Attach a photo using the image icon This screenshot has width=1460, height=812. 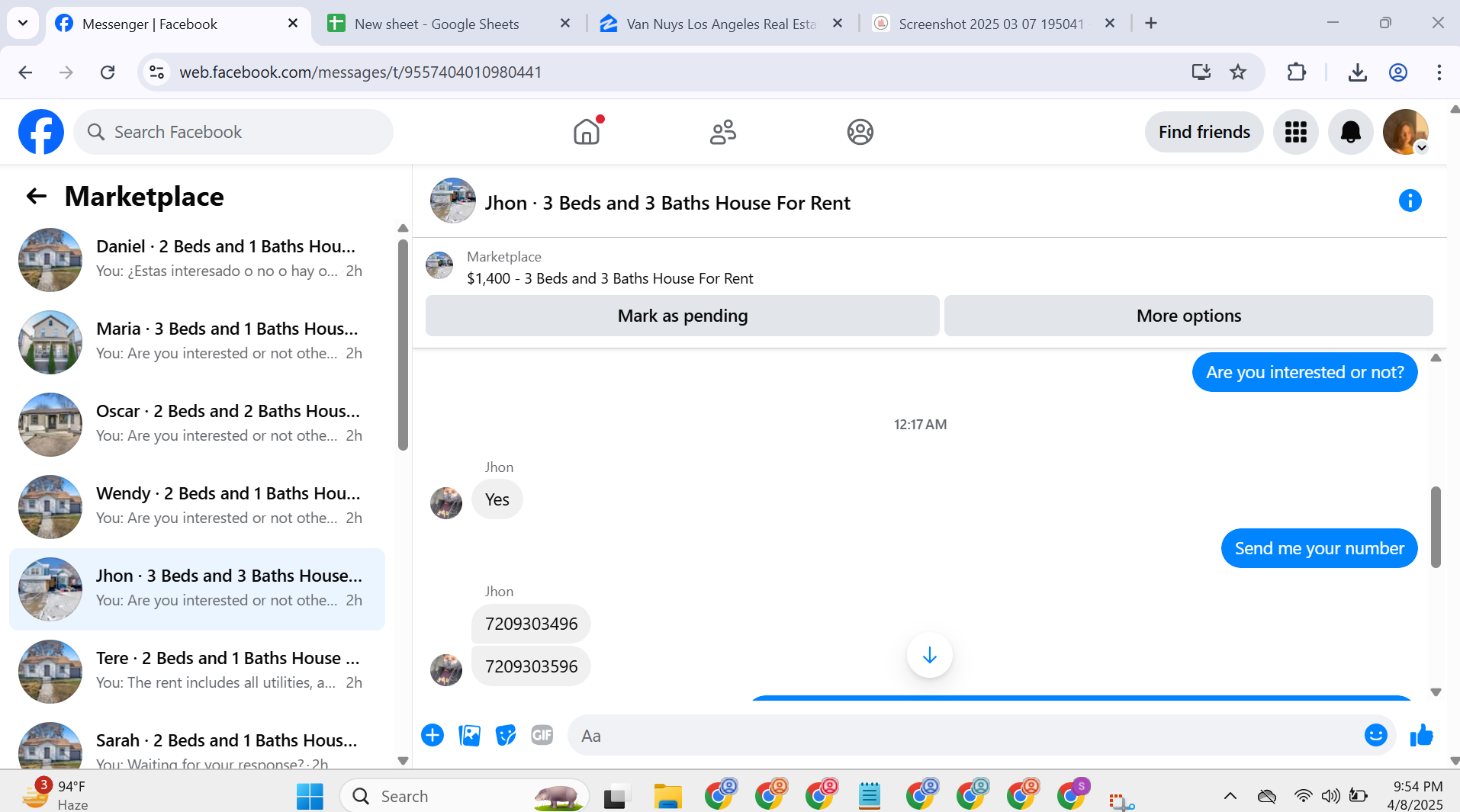click(469, 735)
